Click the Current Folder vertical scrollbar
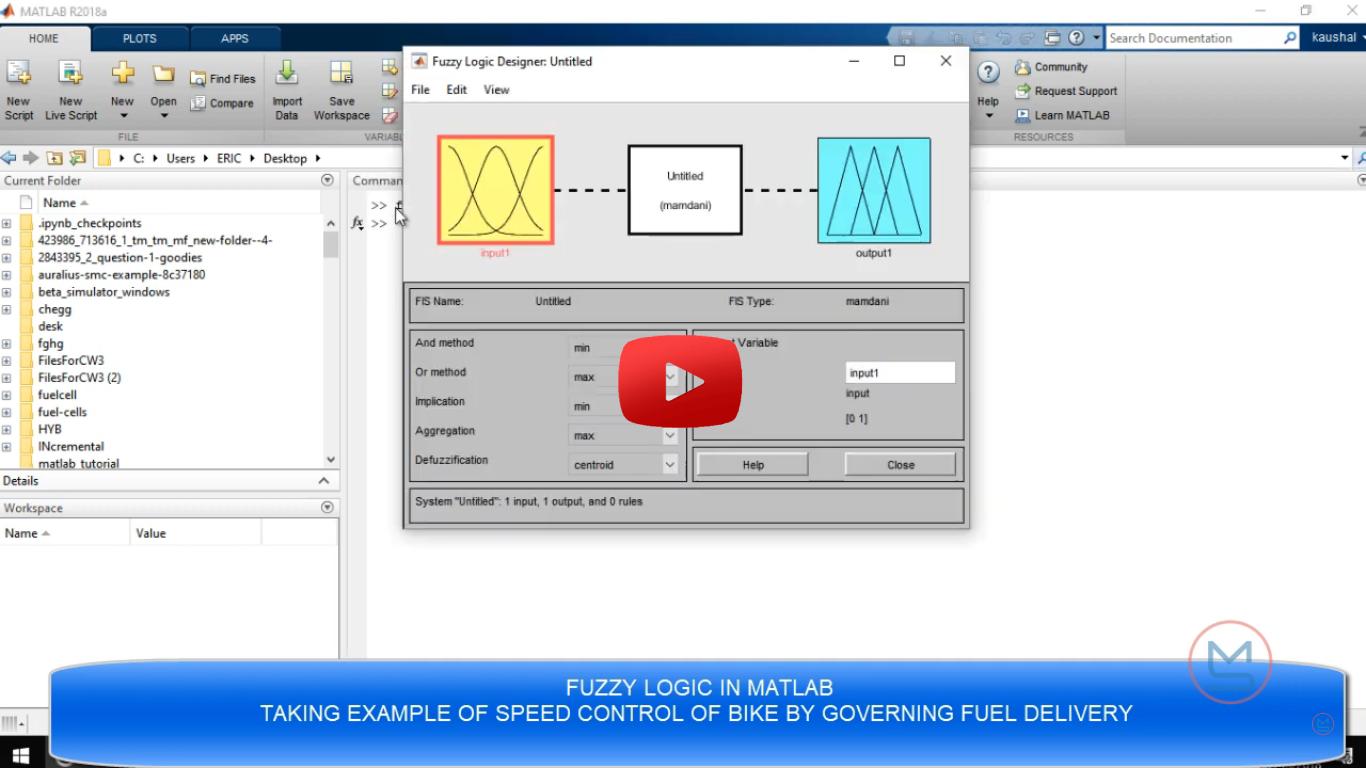This screenshot has width=1366, height=768. pyautogui.click(x=331, y=340)
